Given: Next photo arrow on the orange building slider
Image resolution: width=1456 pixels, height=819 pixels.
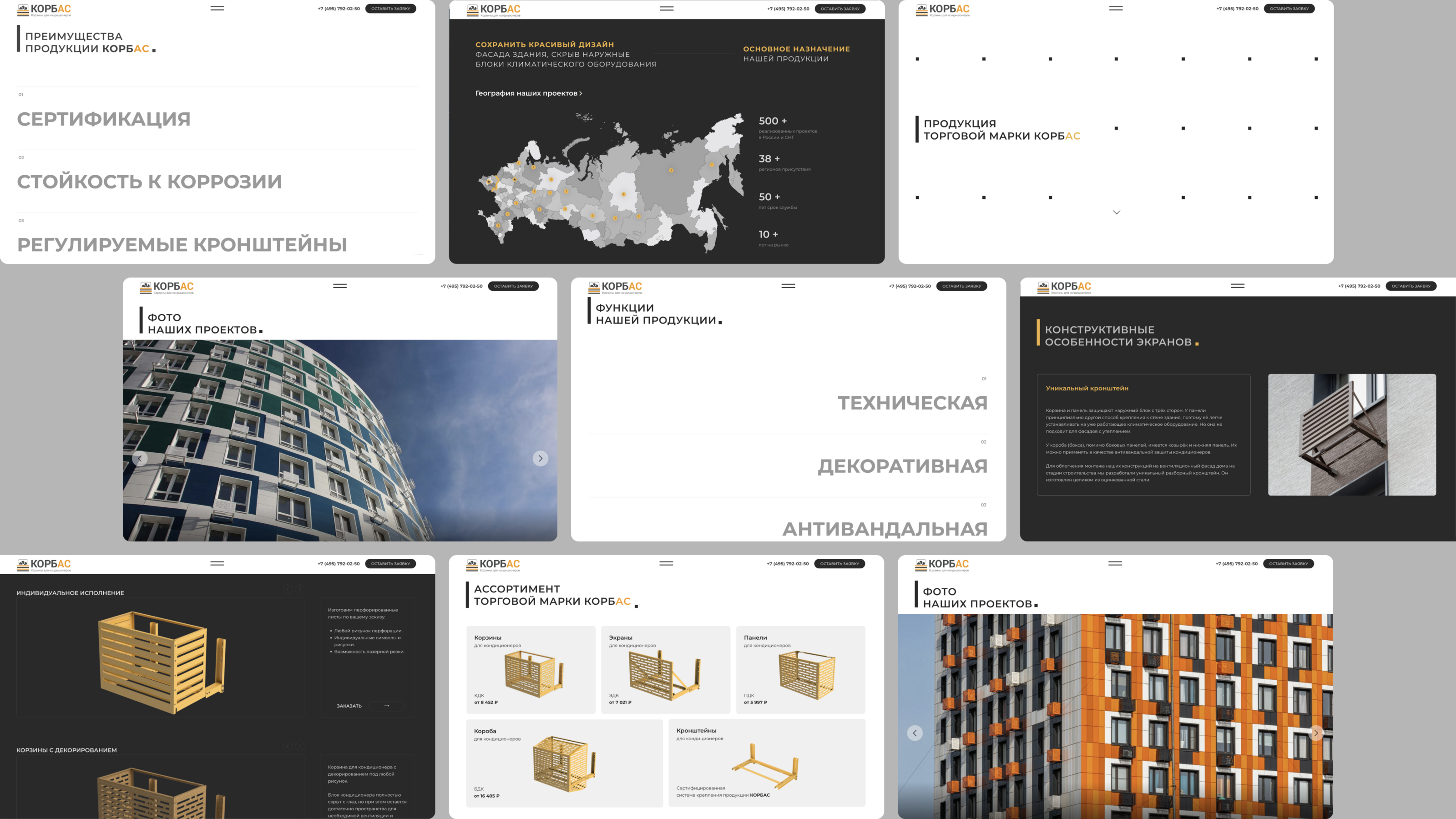Looking at the screenshot, I should (1316, 733).
